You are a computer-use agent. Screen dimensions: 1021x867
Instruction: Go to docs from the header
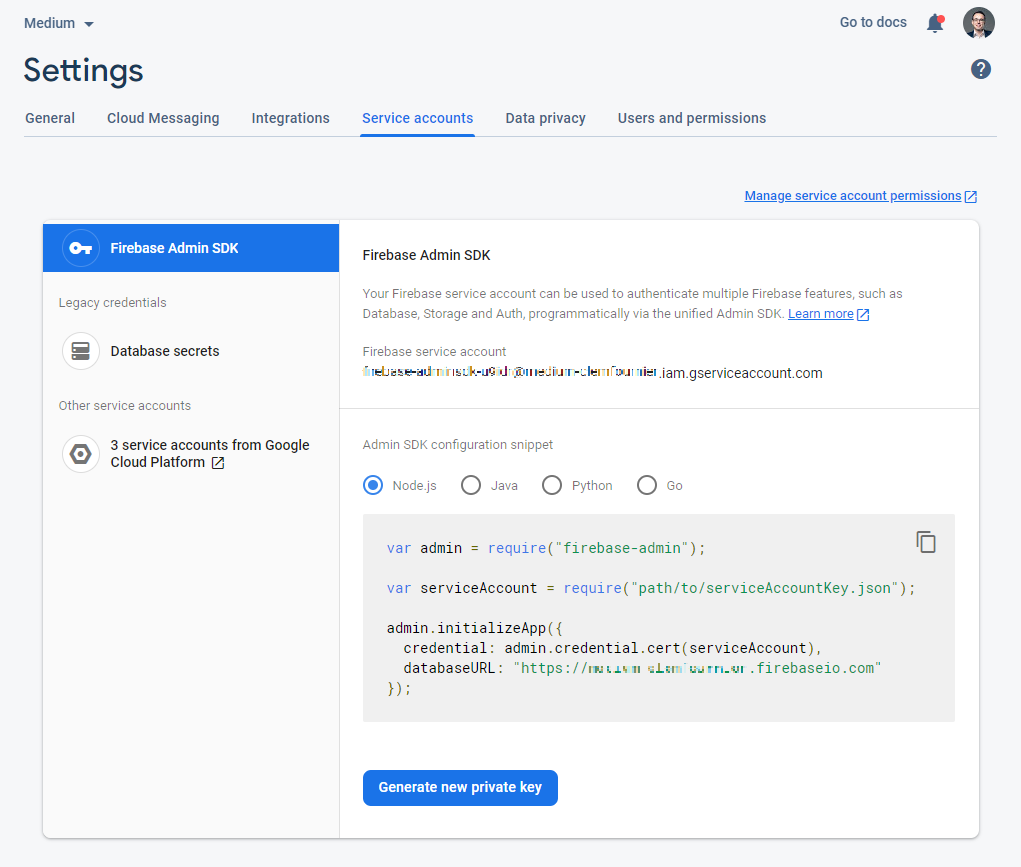pyautogui.click(x=872, y=21)
